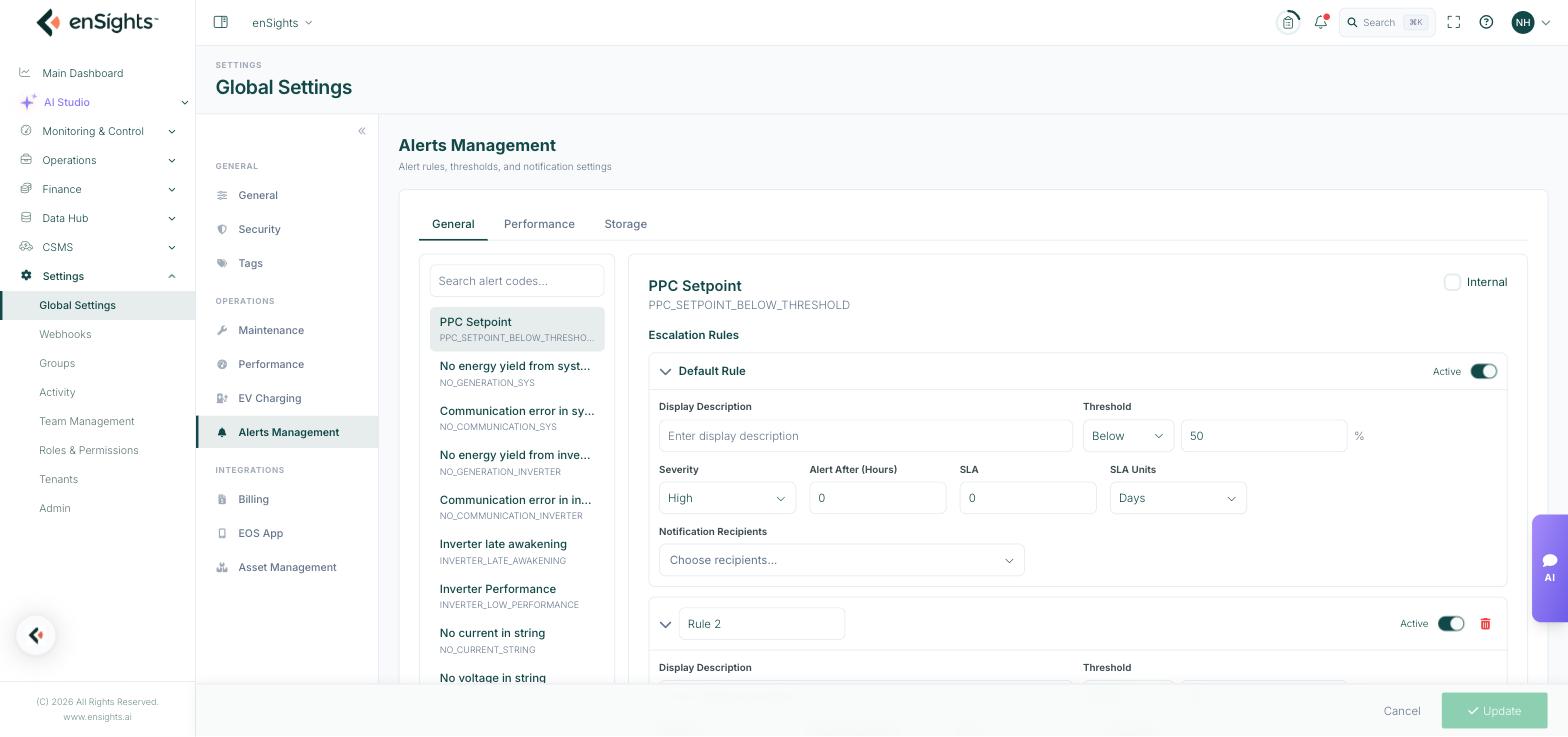Open the notifications bell
The image size is (1568, 737).
pyautogui.click(x=1321, y=22)
